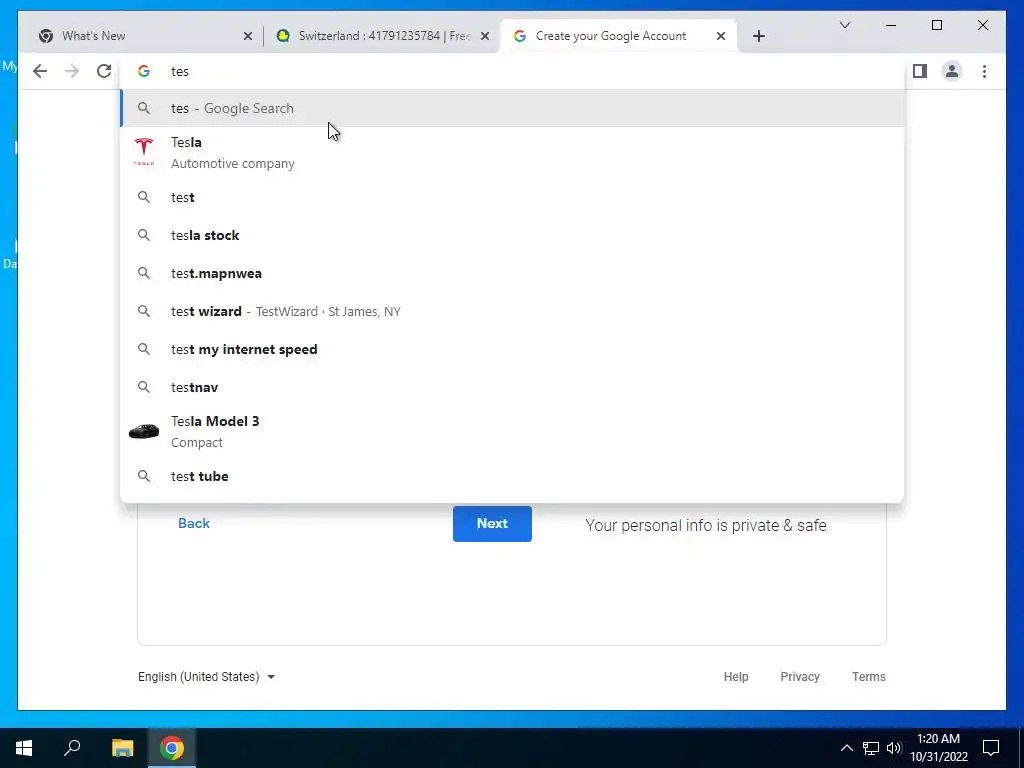Click the network tray icon
Screen dimensions: 1024x768
click(871, 748)
